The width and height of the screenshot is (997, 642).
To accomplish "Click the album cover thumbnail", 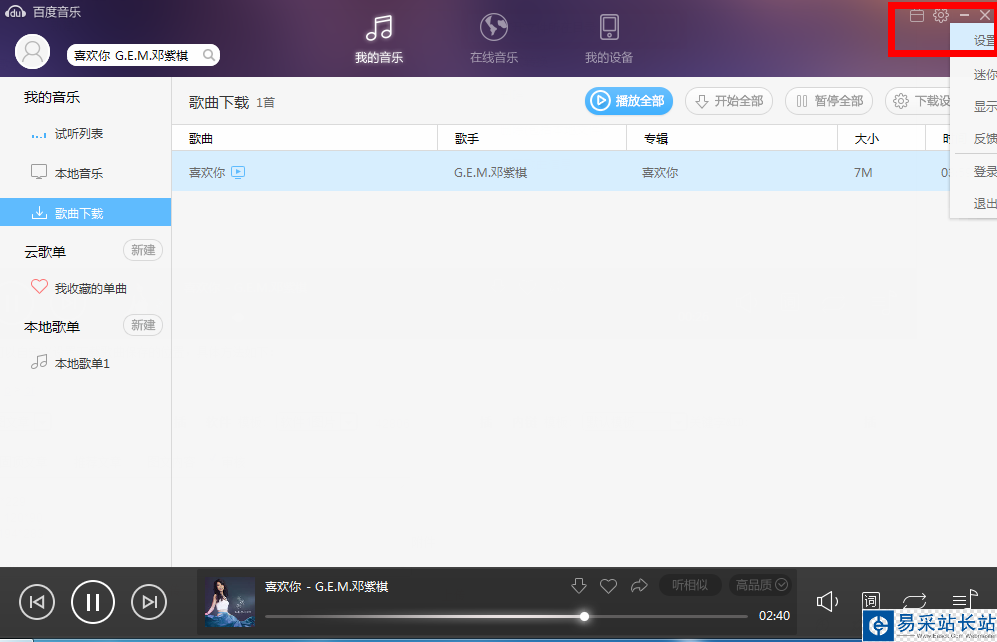I will pyautogui.click(x=230, y=602).
